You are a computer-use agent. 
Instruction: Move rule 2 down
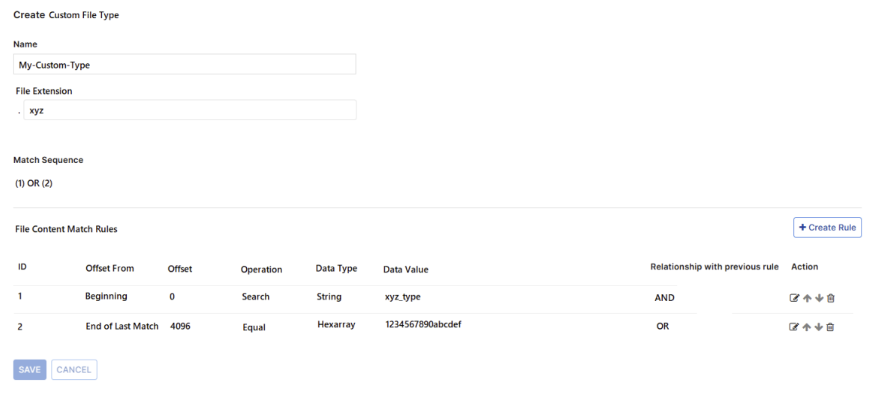pyautogui.click(x=818, y=327)
